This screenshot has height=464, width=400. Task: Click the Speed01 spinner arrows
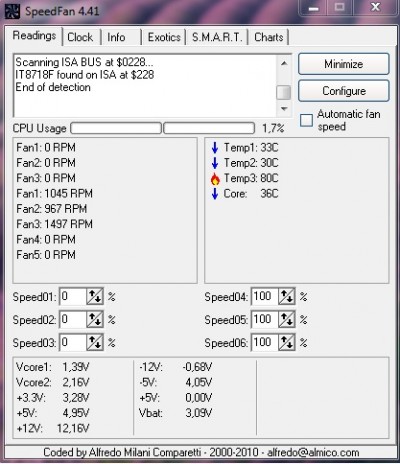(x=95, y=296)
